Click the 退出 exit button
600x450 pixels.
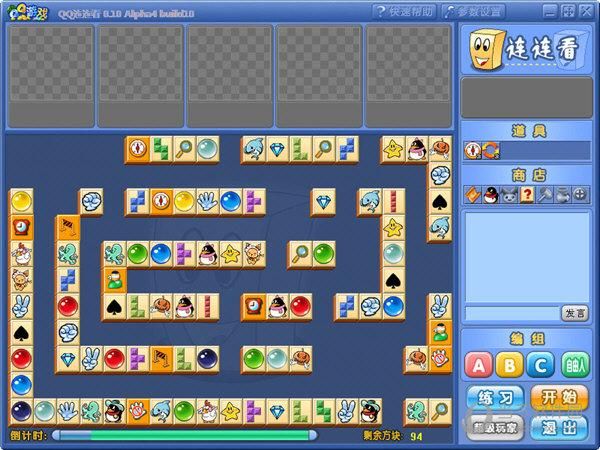click(559, 427)
